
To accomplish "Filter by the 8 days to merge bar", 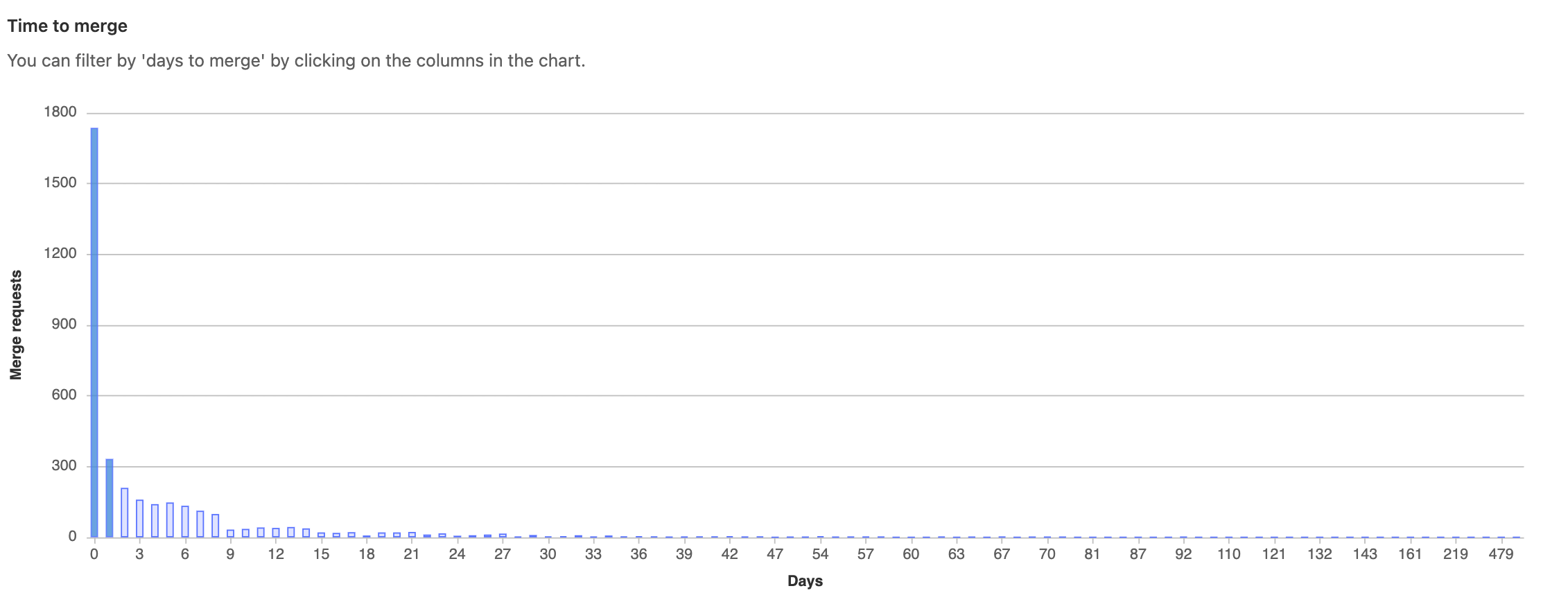I will click(x=216, y=526).
